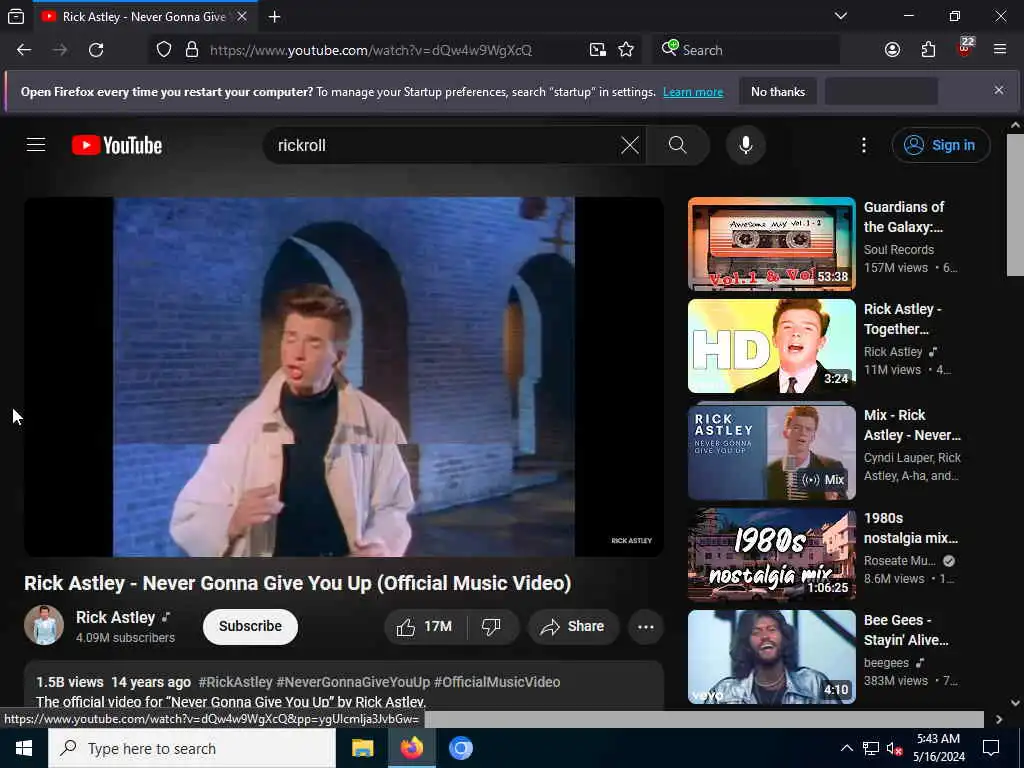1024x768 pixels.
Task: Open muted volume tray icon
Action: coord(894,748)
